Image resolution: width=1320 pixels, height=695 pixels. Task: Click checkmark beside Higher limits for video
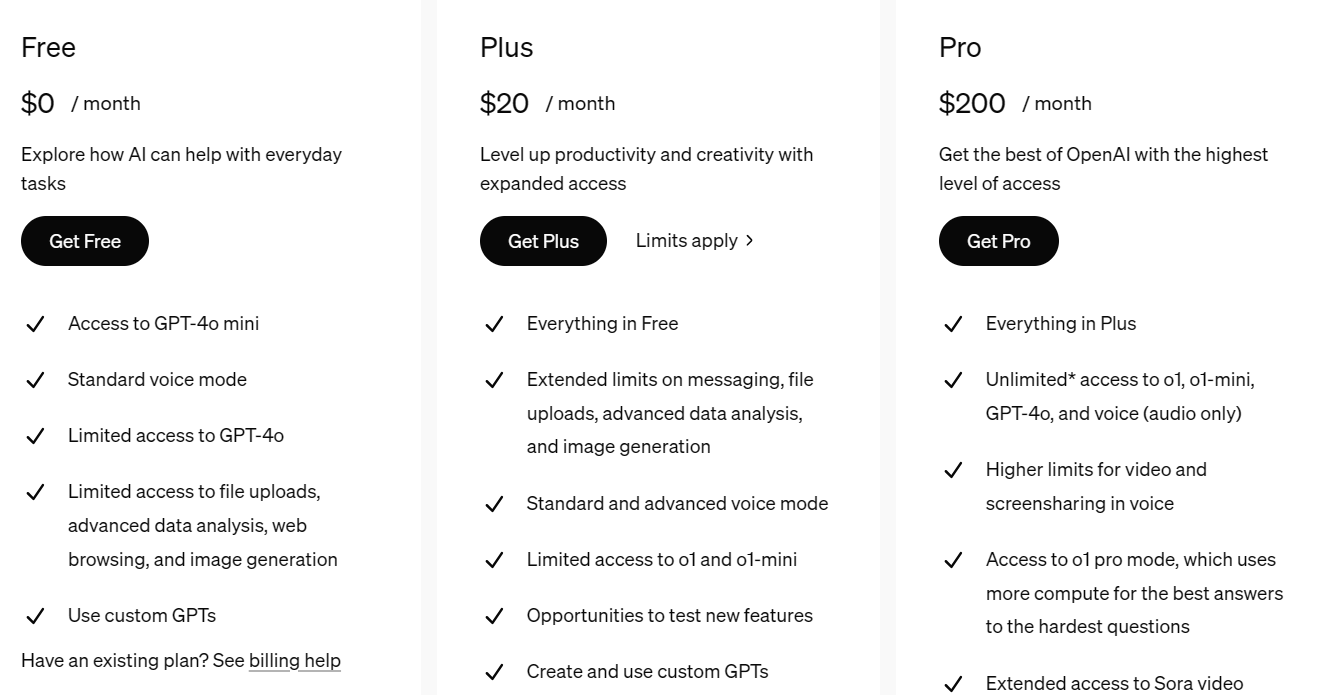click(953, 470)
